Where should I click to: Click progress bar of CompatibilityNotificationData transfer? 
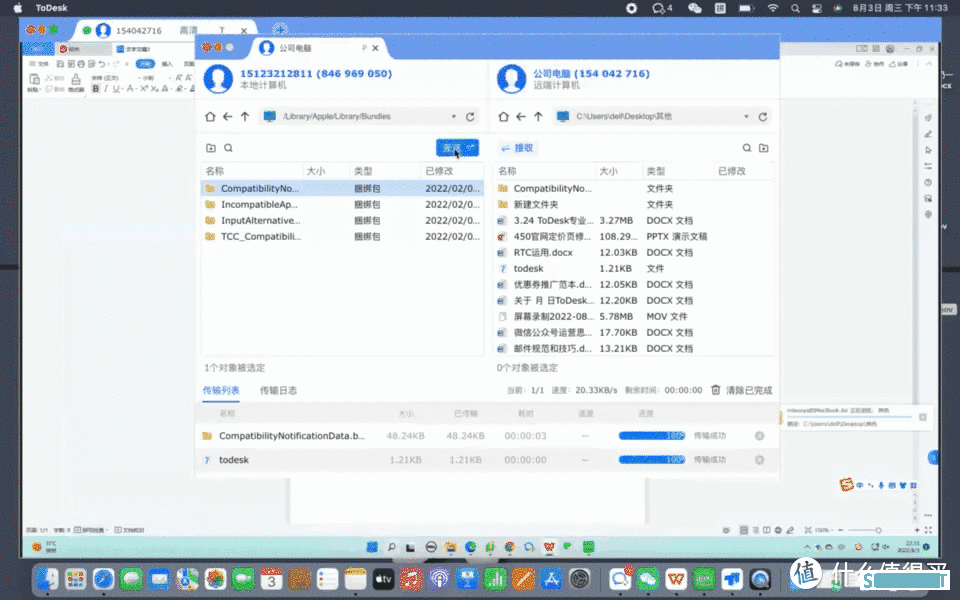651,435
